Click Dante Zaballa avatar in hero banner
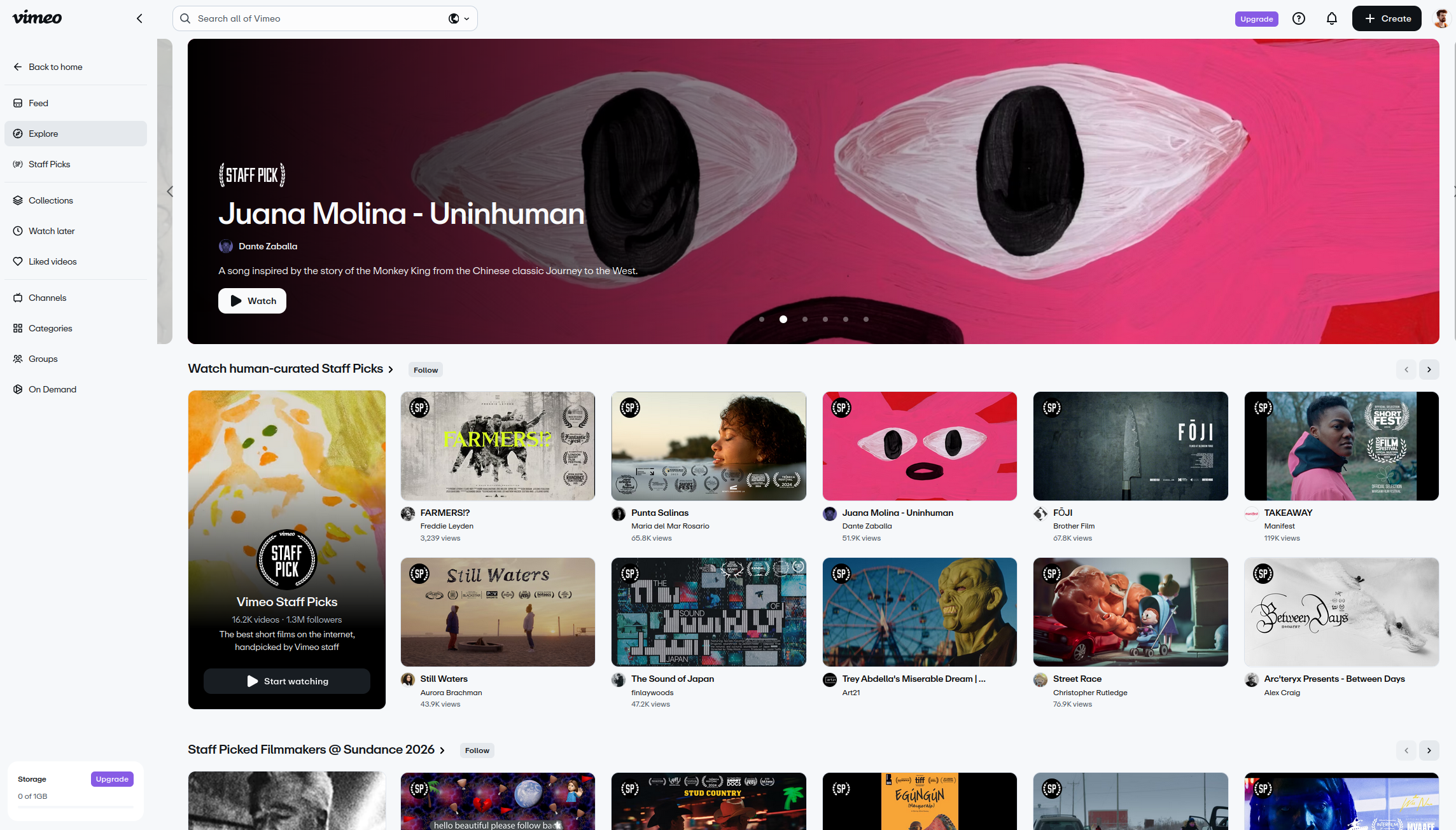The height and width of the screenshot is (830, 1456). (x=225, y=246)
